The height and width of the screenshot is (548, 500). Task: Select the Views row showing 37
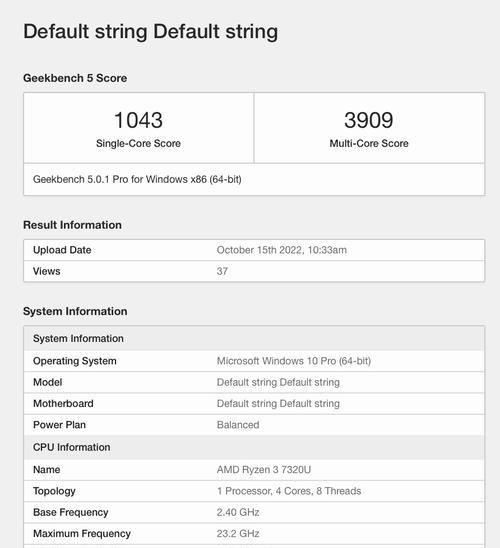(x=254, y=271)
